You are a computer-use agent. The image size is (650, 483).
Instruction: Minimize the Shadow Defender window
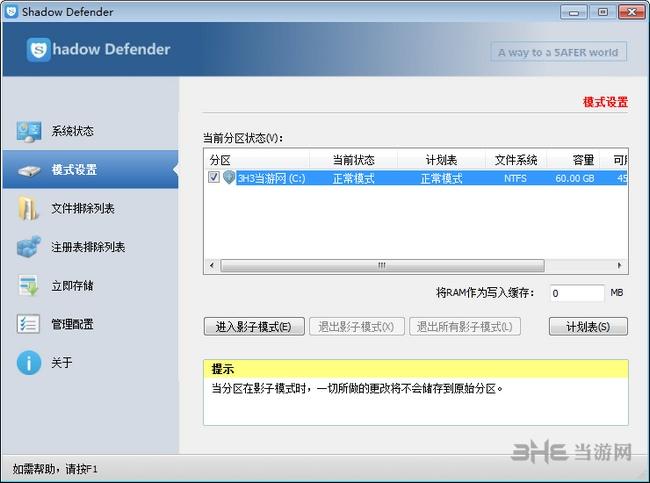click(x=574, y=12)
